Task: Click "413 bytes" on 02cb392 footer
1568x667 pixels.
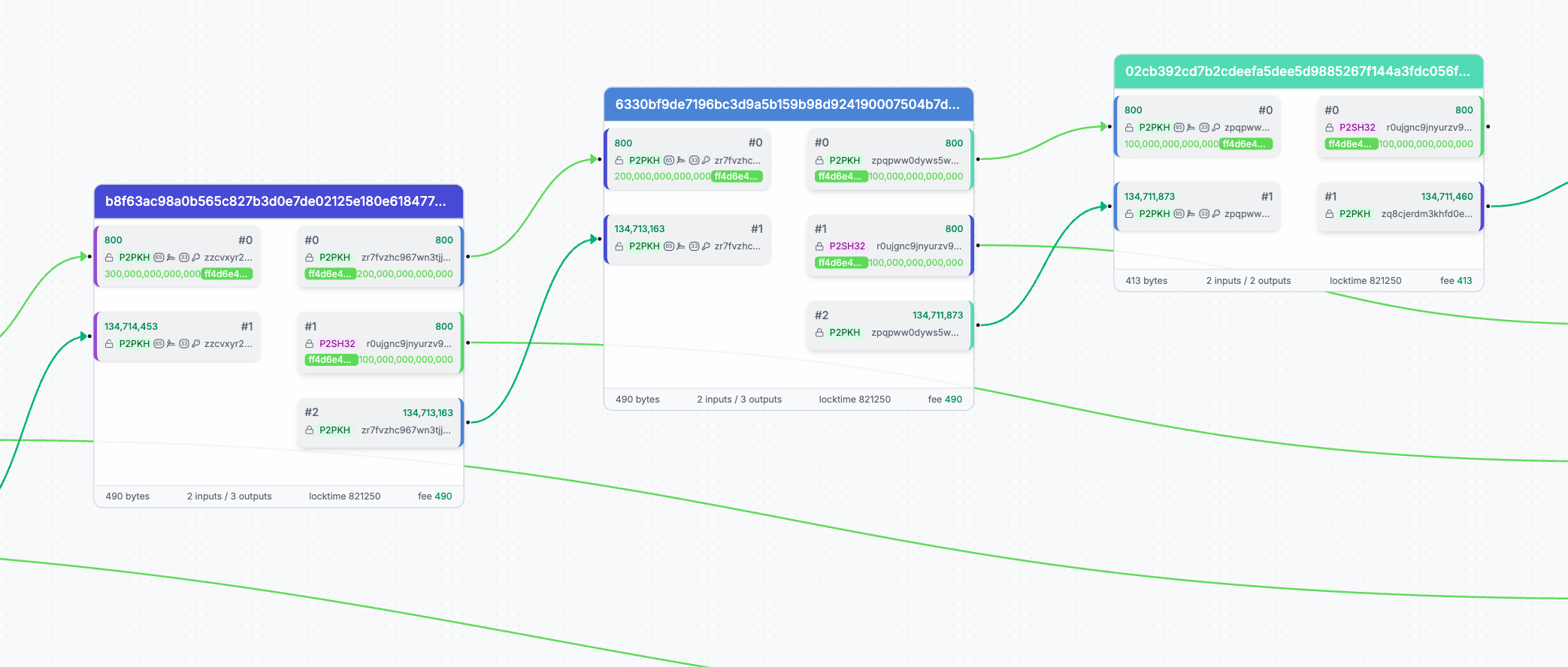Action: click(x=1146, y=281)
